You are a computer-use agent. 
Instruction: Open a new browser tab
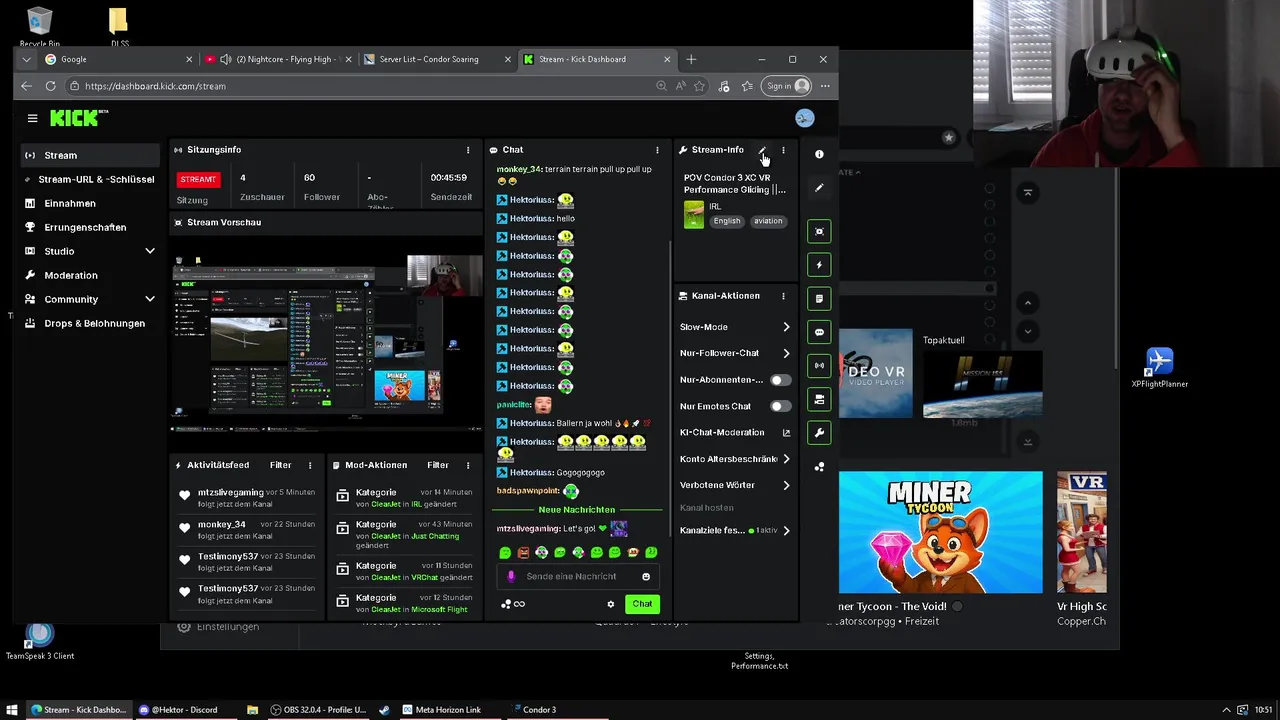[691, 59]
